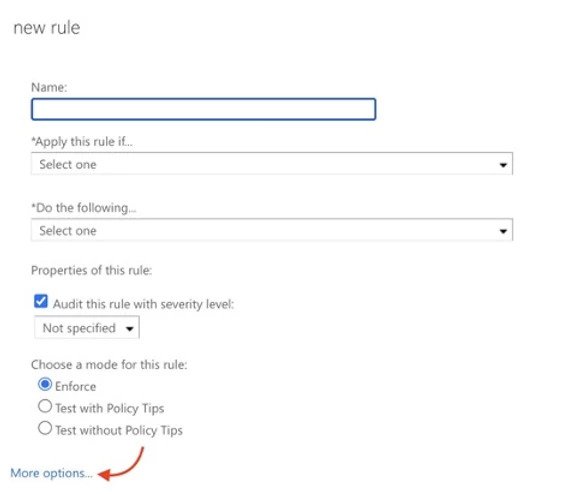
Task: Uncheck the Audit this rule checkbox
Action: click(x=41, y=301)
